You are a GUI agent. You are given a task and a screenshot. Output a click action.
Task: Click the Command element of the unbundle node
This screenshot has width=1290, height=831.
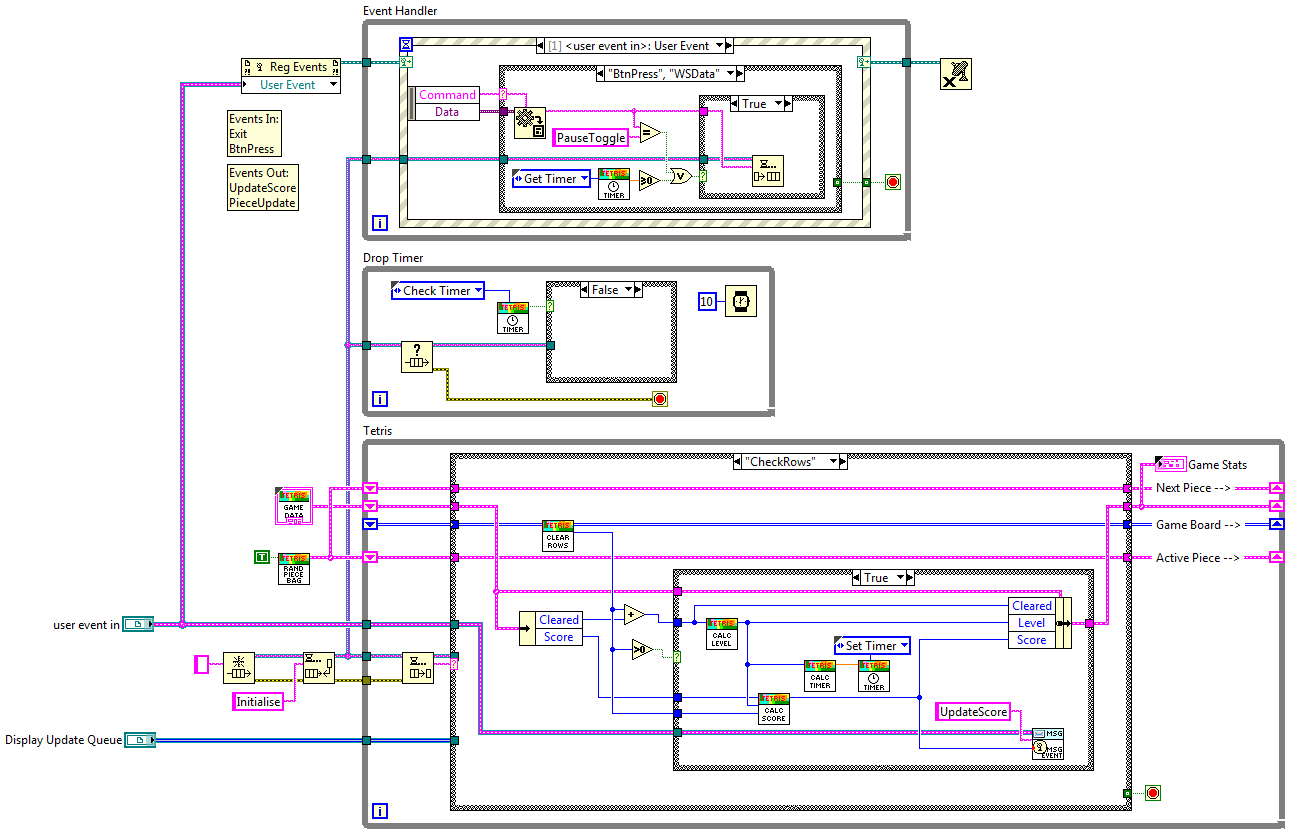click(x=447, y=95)
